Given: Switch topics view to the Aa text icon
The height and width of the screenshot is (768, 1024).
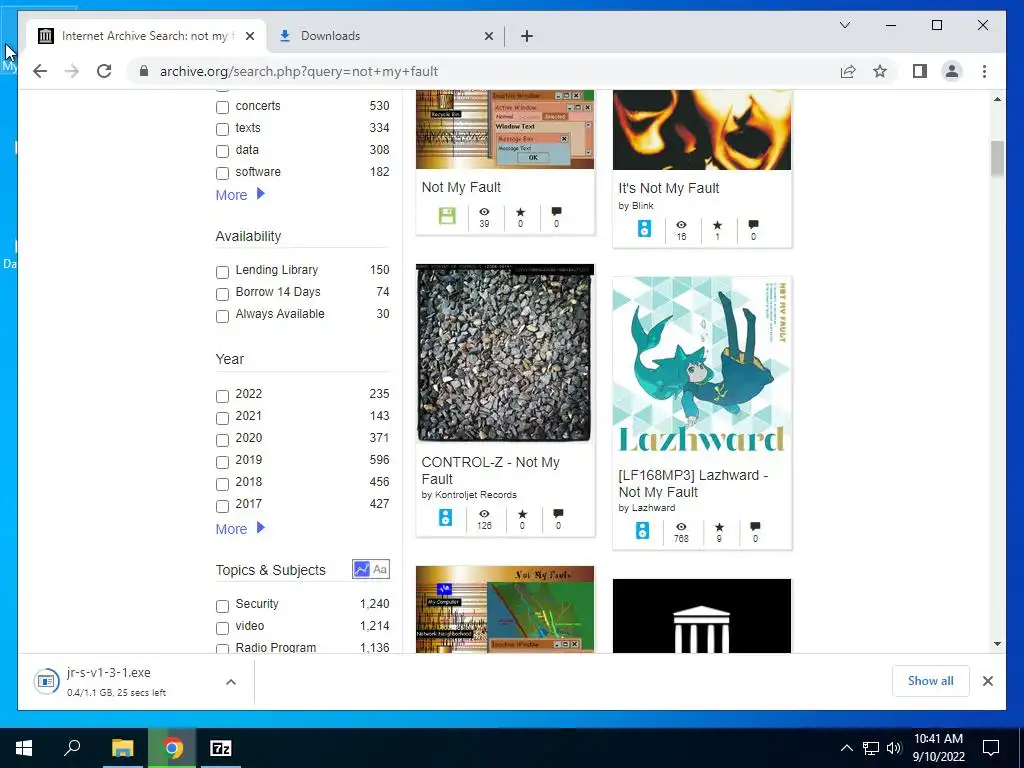Looking at the screenshot, I should coord(380,569).
